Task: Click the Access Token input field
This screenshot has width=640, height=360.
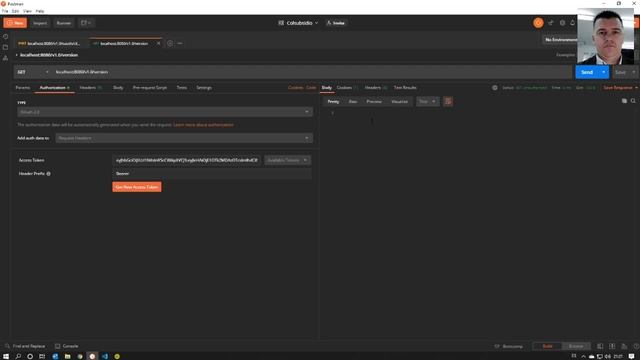Action: pos(187,160)
